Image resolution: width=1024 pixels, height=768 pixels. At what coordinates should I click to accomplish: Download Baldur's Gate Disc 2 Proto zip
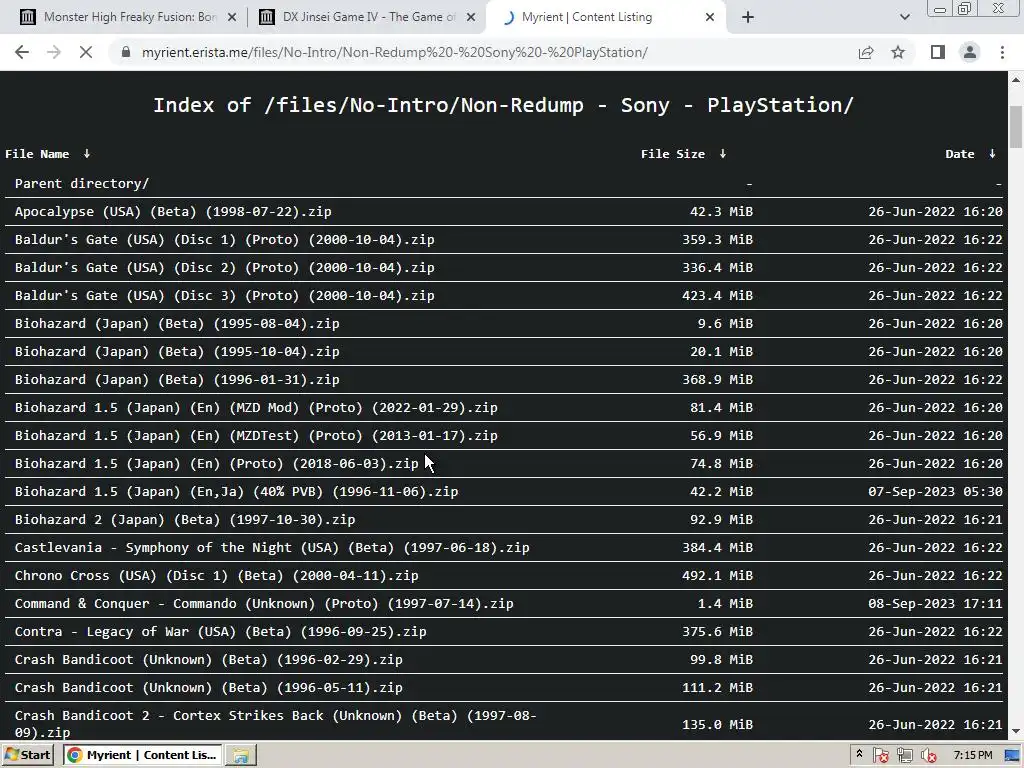coord(225,268)
